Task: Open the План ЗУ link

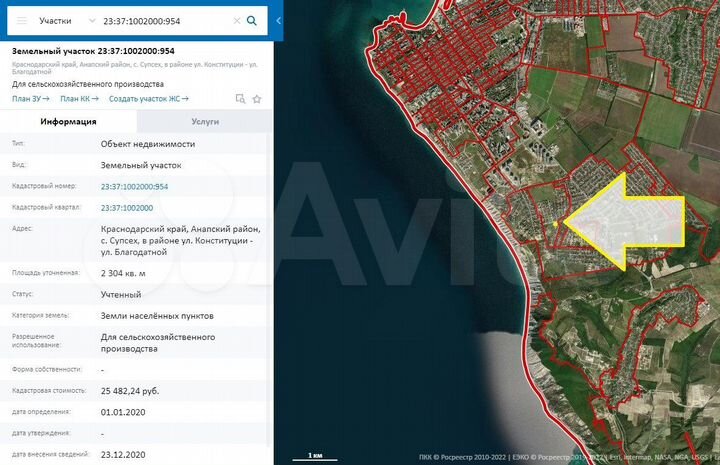Action: (31, 99)
